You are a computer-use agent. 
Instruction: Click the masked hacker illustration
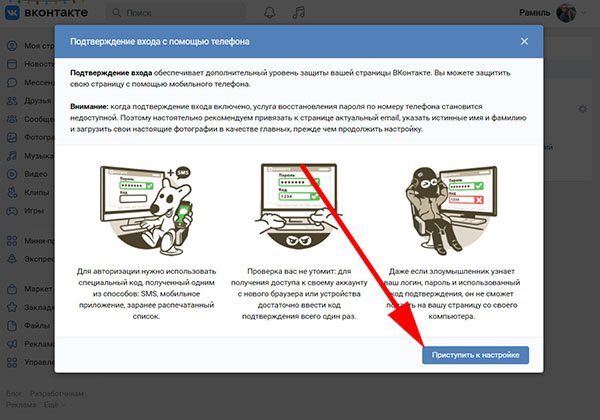(x=452, y=210)
